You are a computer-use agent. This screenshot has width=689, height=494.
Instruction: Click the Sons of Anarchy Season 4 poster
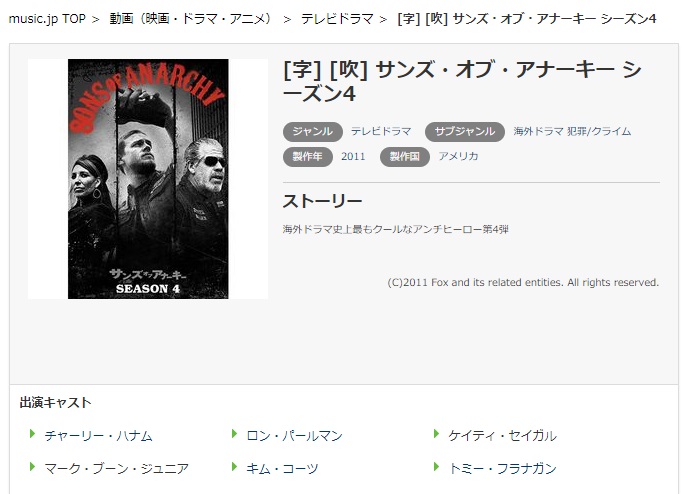(x=148, y=179)
